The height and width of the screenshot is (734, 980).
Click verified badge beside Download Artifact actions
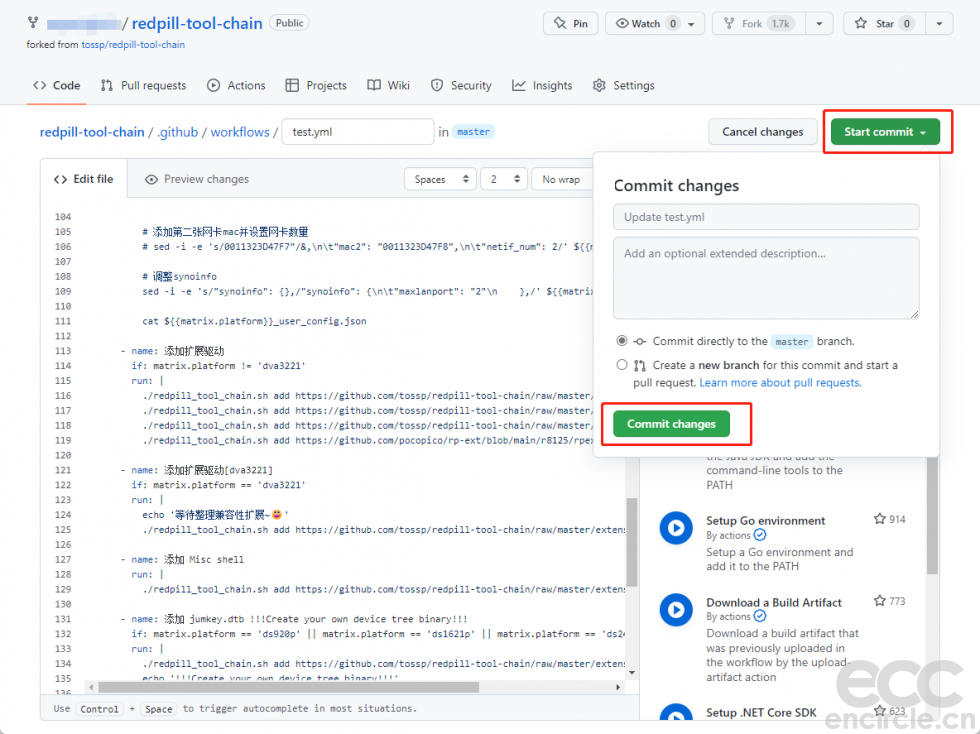click(x=760, y=616)
